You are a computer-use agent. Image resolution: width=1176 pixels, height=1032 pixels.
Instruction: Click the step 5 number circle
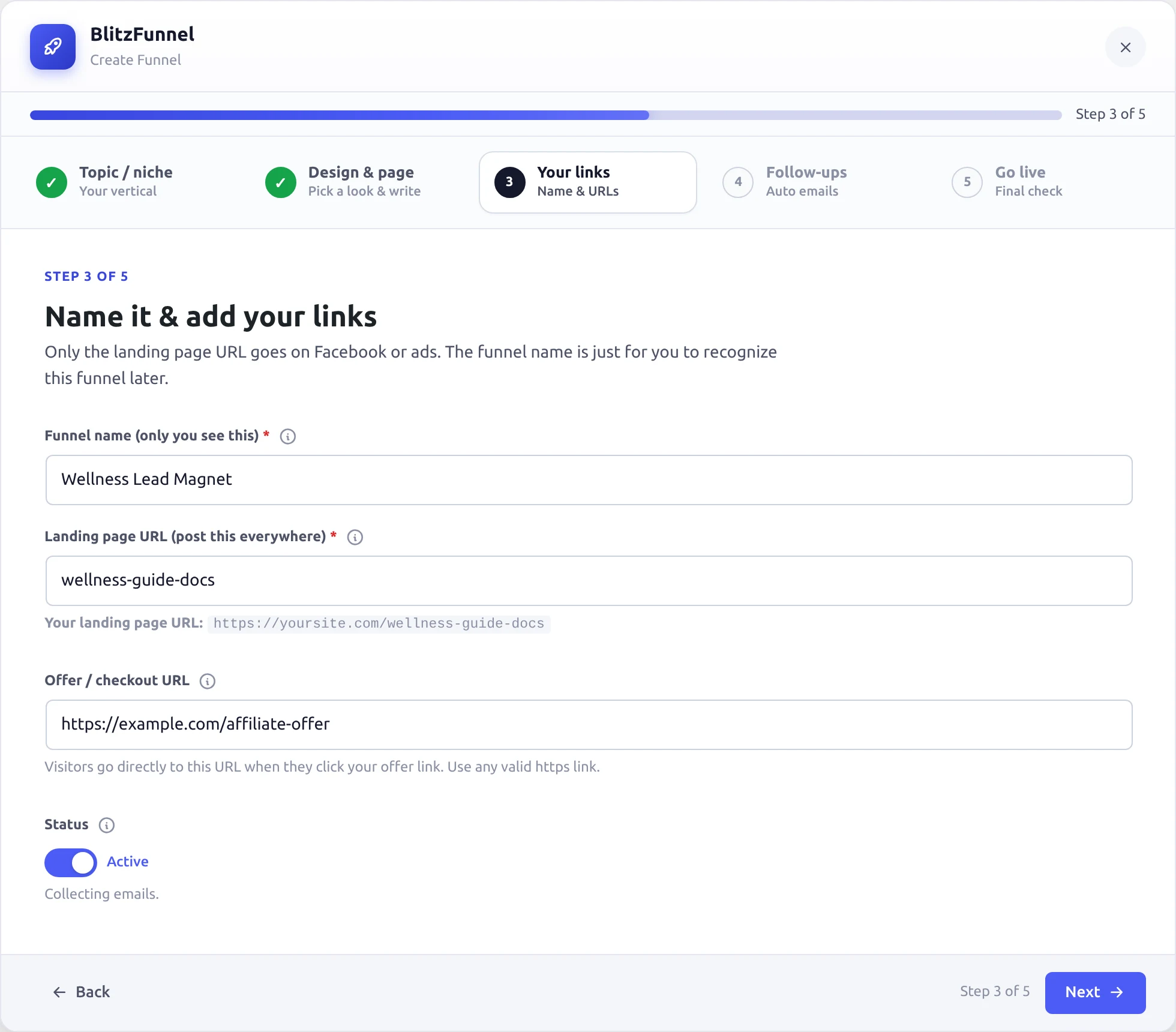click(967, 182)
